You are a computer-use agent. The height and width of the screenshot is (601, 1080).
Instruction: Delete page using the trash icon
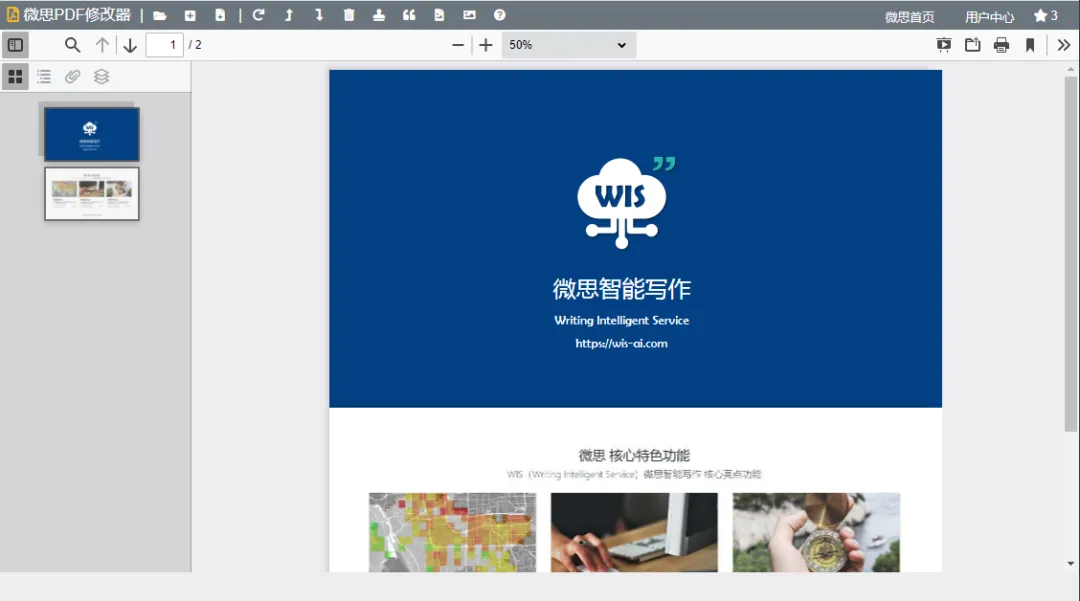point(349,14)
